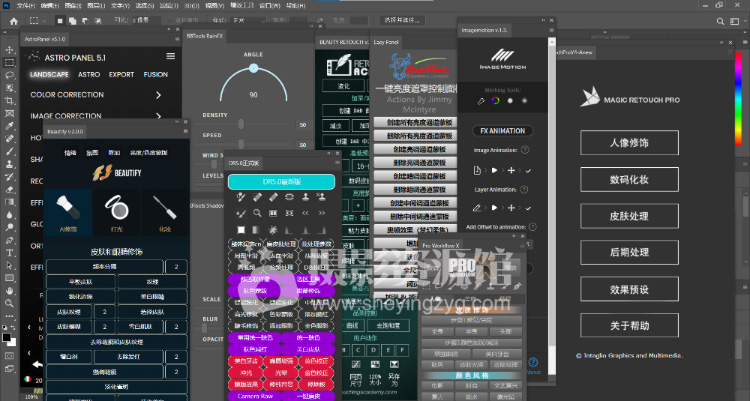Select the Frame tool
Screen dimensions: 750x401
click(x=9, y=113)
